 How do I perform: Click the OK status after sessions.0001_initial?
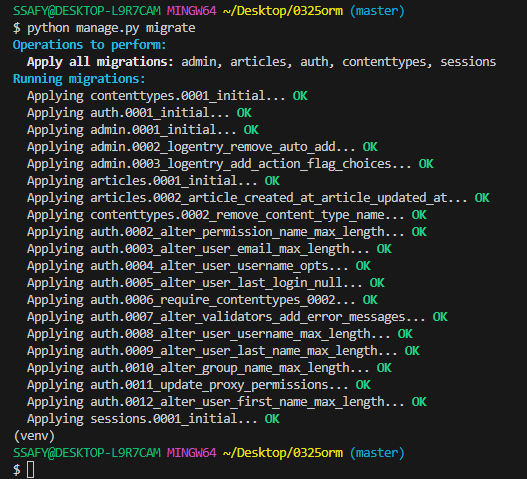[x=272, y=419]
